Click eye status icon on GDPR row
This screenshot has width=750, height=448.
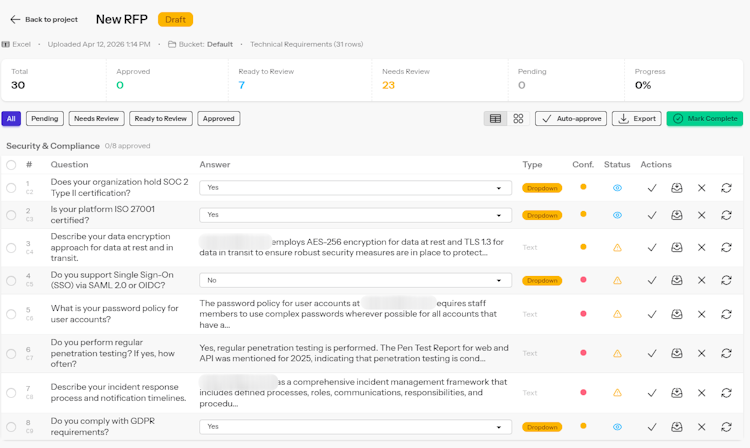tap(617, 426)
